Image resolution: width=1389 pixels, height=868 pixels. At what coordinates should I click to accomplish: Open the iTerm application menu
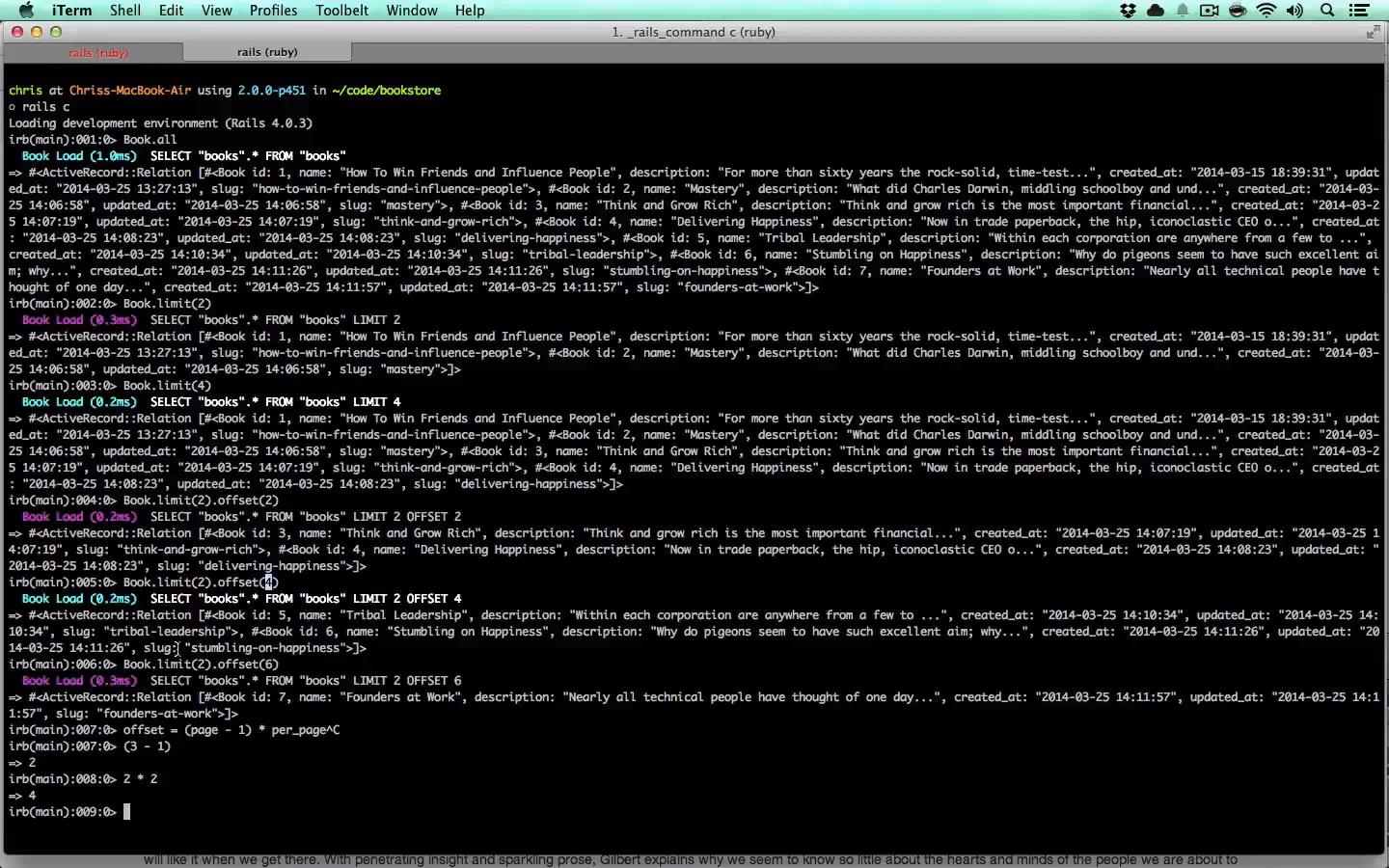coord(71,11)
